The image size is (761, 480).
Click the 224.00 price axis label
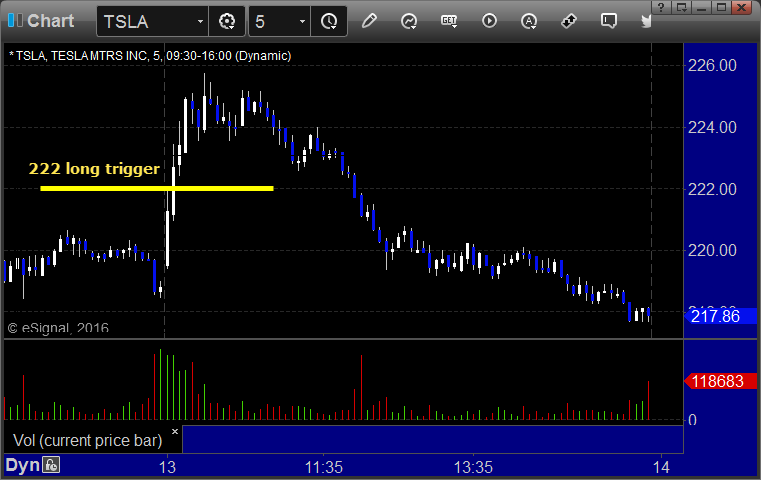pyautogui.click(x=712, y=128)
